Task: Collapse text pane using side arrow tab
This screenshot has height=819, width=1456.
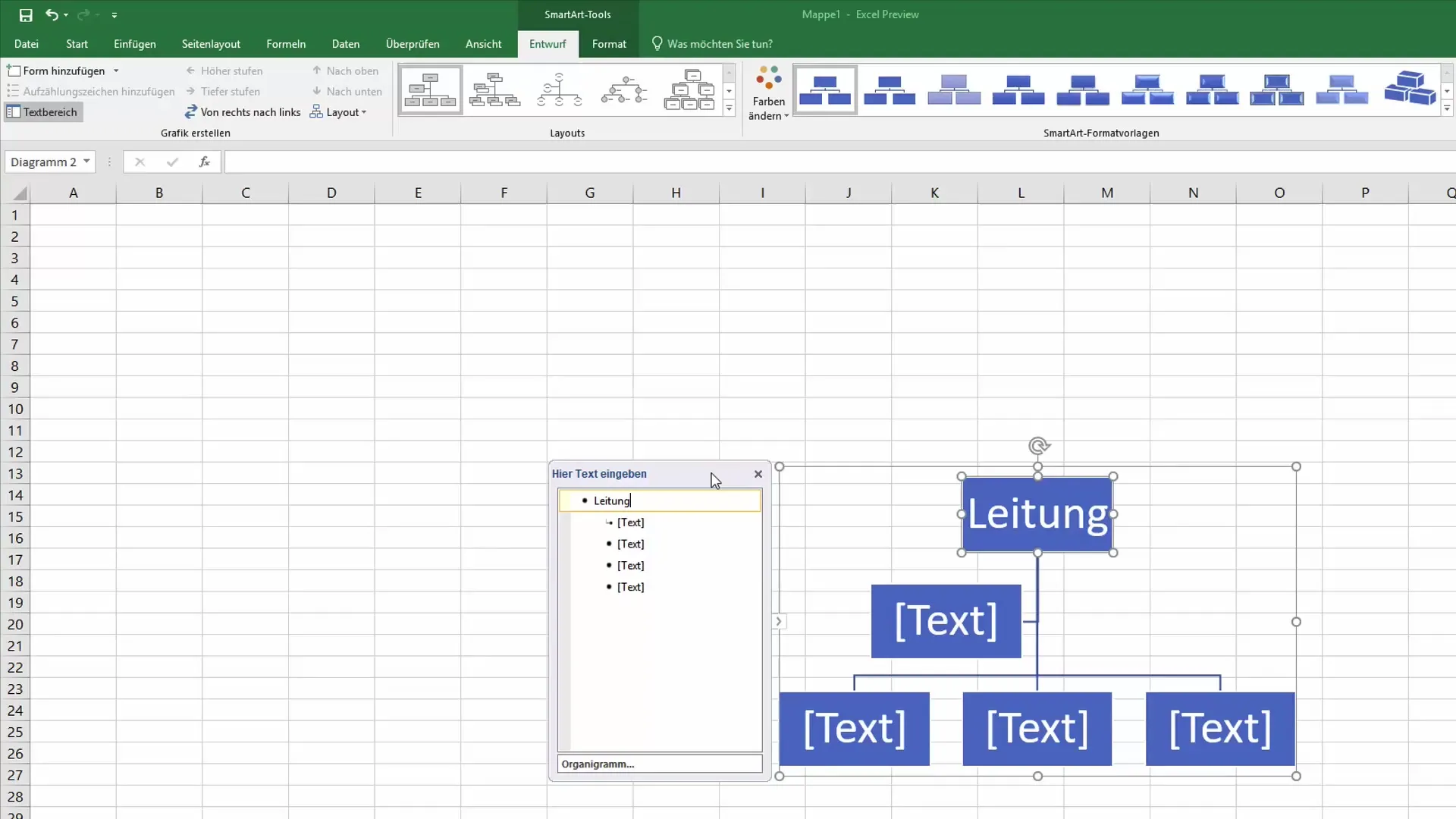Action: [x=779, y=622]
